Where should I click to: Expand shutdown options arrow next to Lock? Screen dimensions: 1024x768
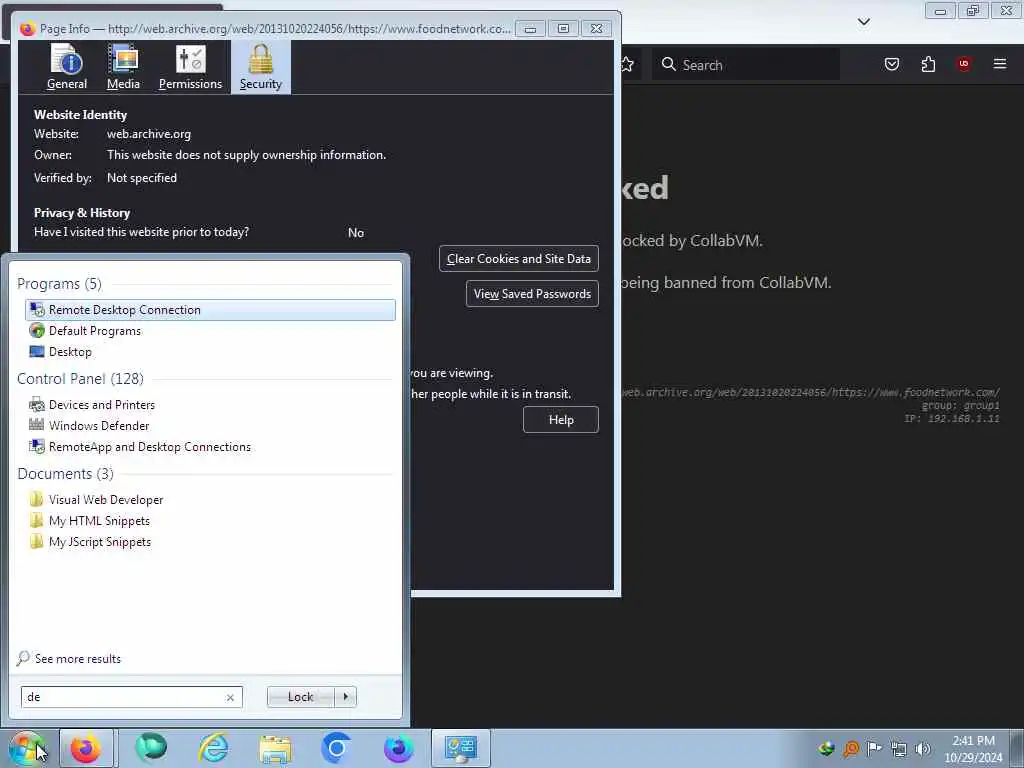[x=345, y=697]
